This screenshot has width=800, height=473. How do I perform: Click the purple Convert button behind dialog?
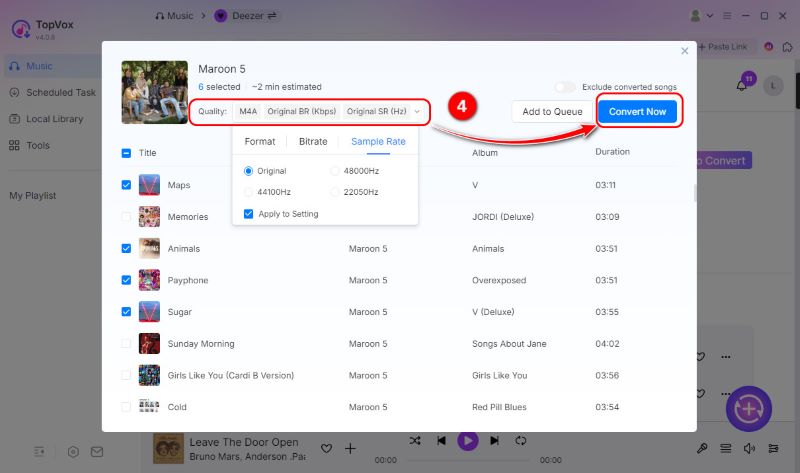[724, 160]
